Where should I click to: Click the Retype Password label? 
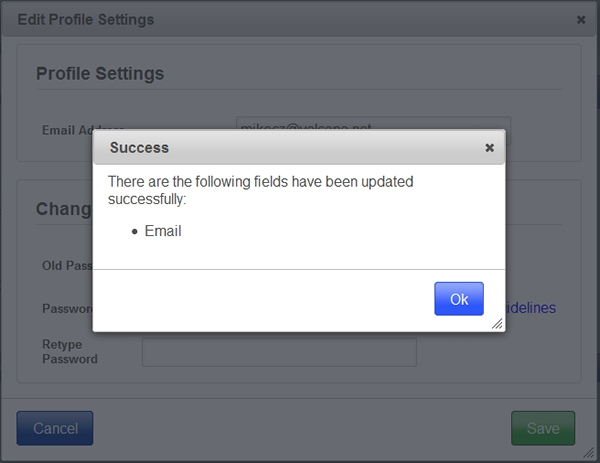pos(70,352)
